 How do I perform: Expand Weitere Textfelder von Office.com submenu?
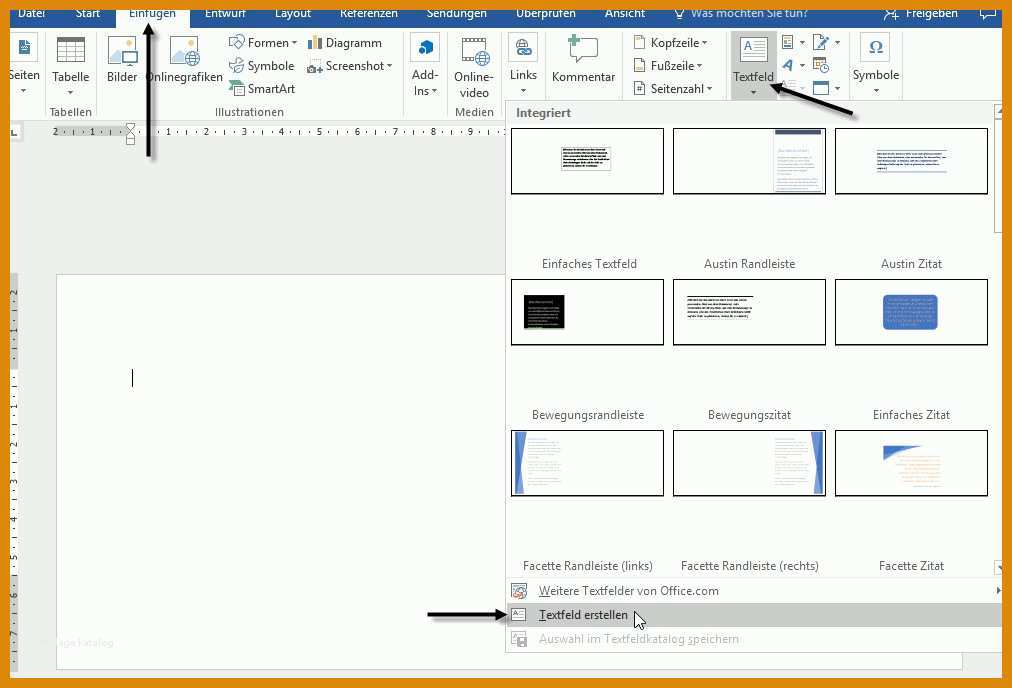tap(998, 591)
